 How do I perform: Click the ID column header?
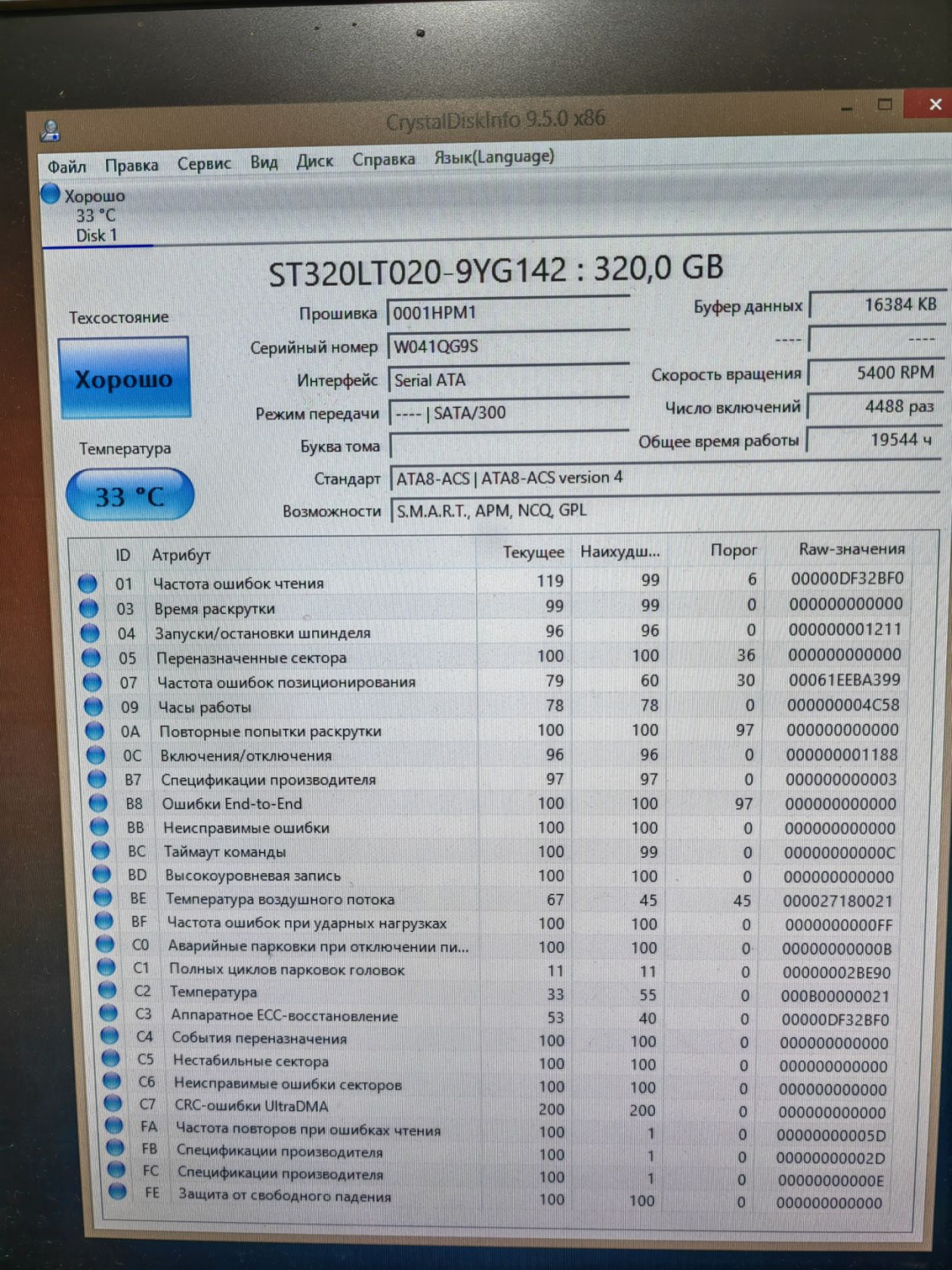(123, 556)
